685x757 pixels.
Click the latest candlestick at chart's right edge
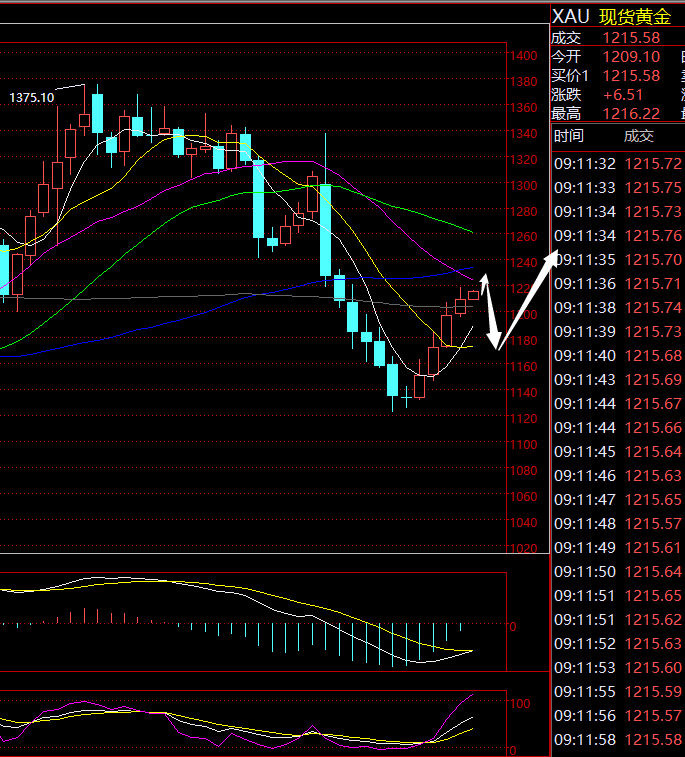474,295
